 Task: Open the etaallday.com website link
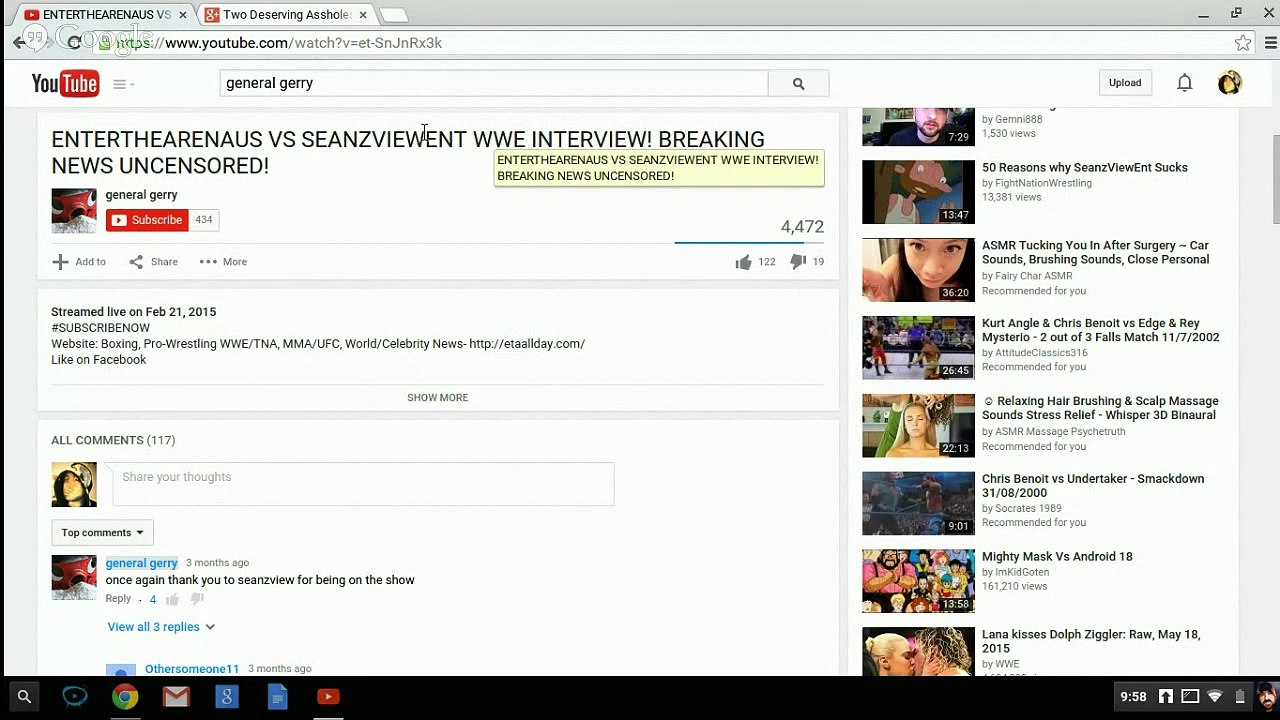click(527, 344)
